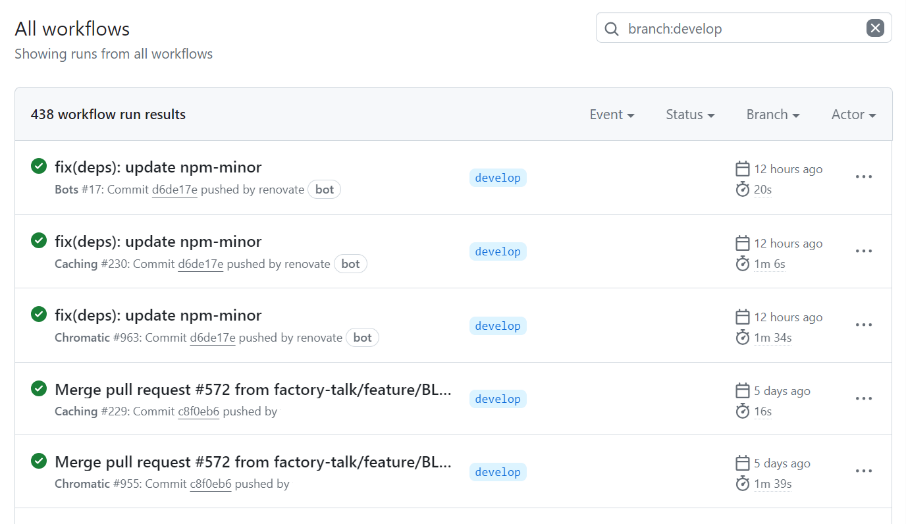Viewport: 906px width, 524px height.
Task: Open the kebab menu for Caching #229
Action: [864, 398]
